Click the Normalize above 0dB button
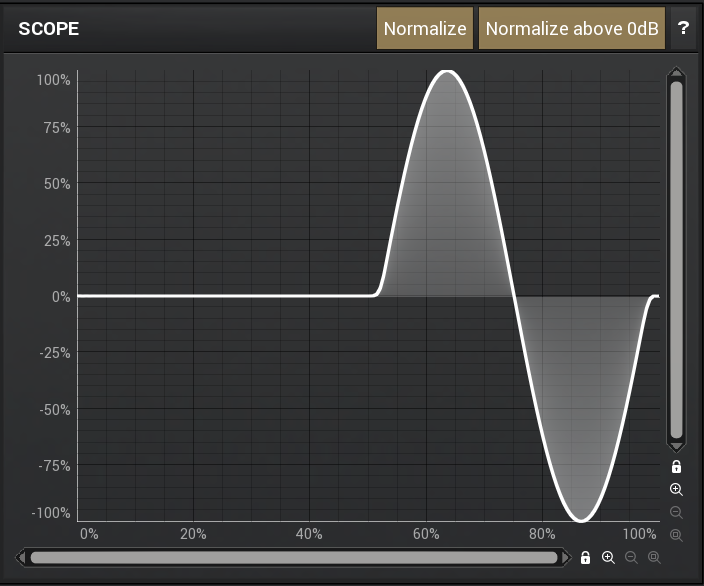This screenshot has width=704, height=586. click(x=572, y=28)
